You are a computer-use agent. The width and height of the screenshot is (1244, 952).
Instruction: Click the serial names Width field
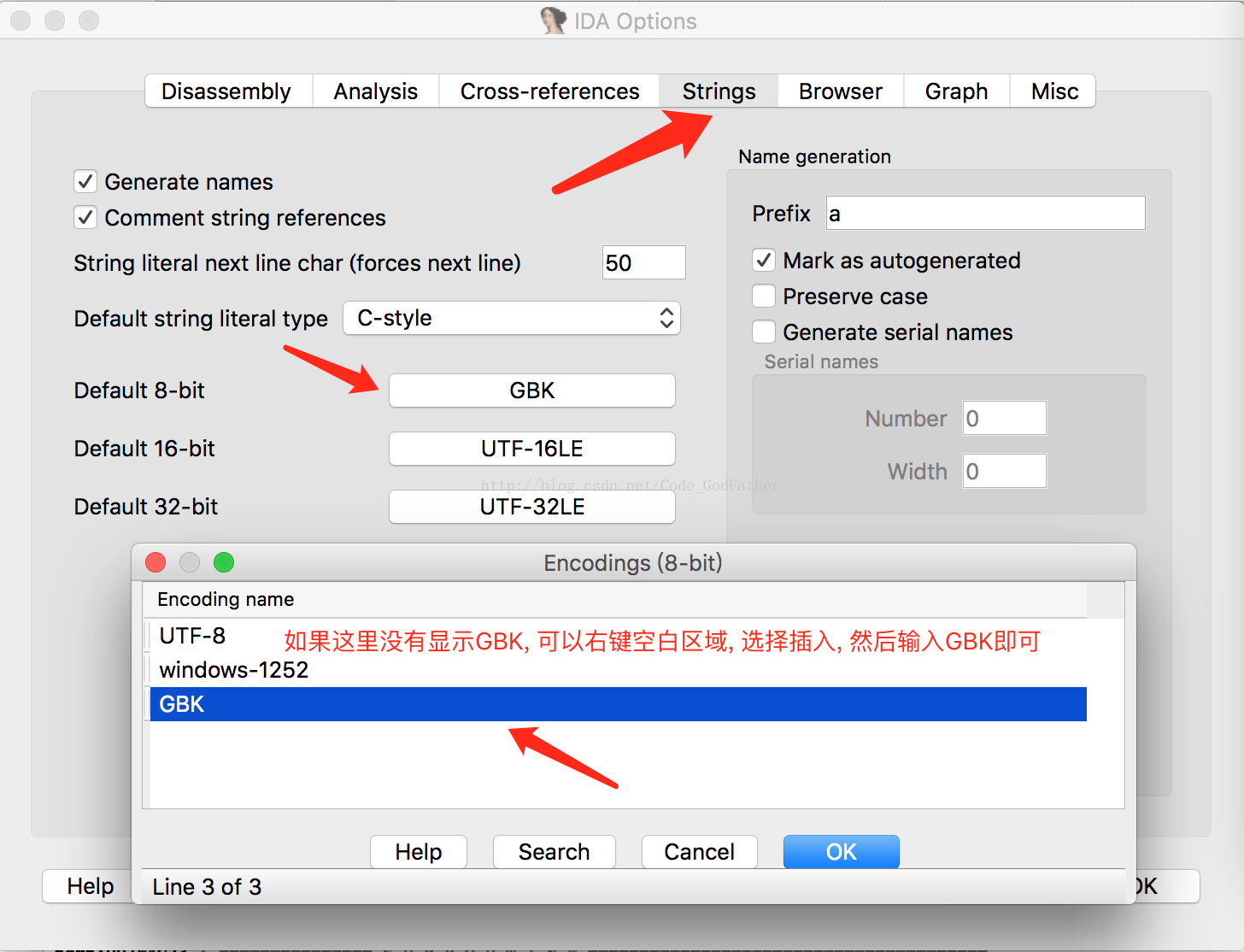(1005, 471)
